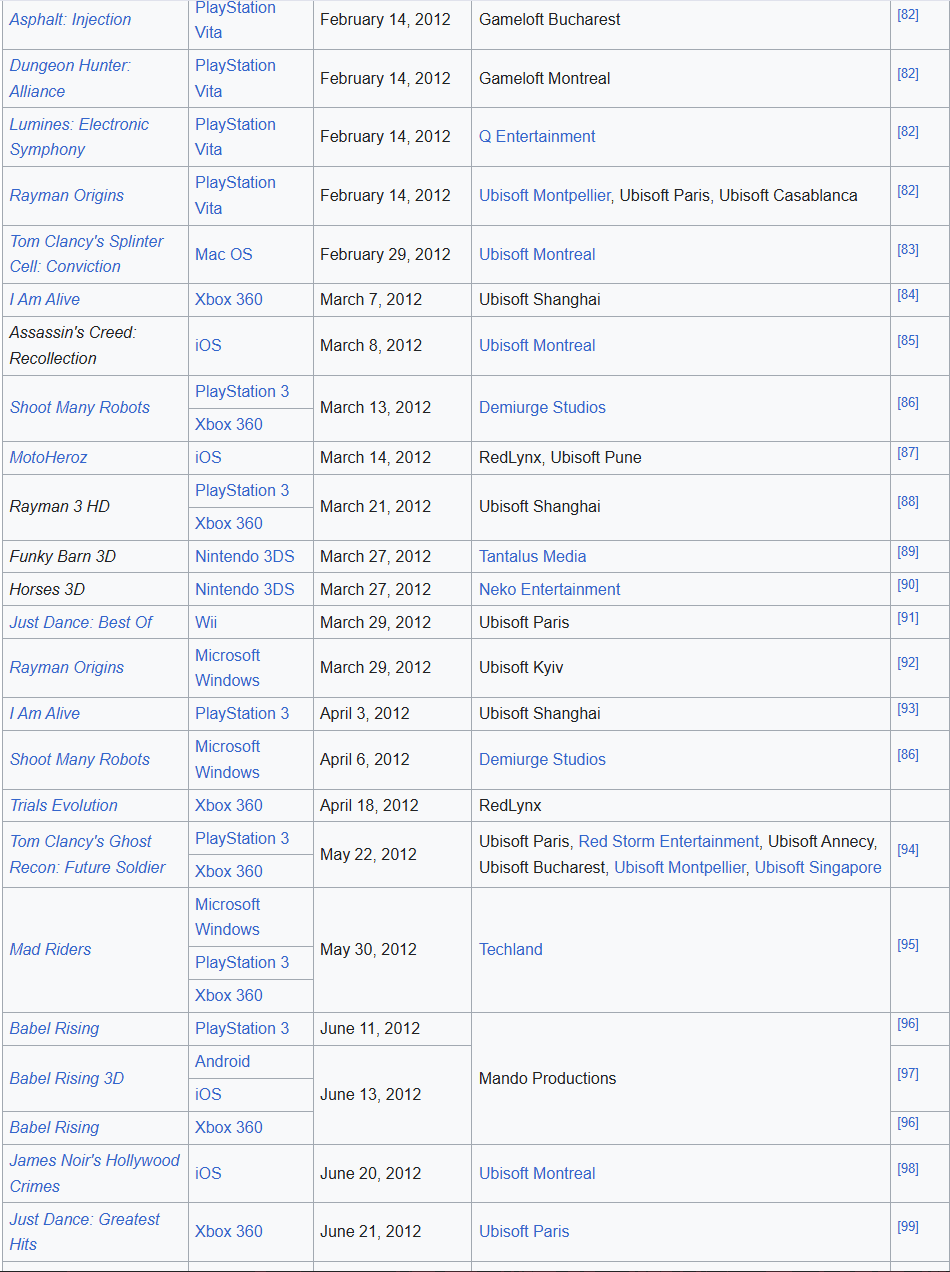Open Ubisoft Montreal link in Assassin's Creed: Recollection row
The image size is (950, 1272).
point(537,345)
